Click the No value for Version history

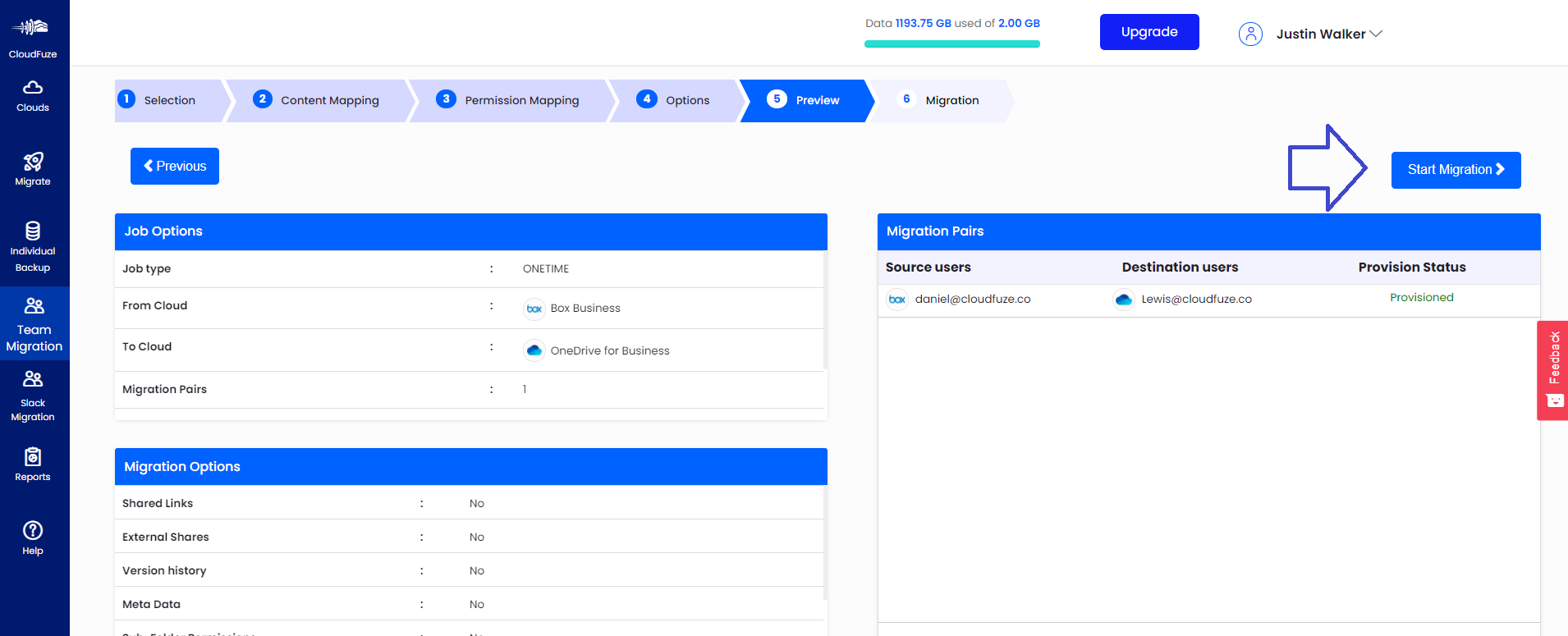pyautogui.click(x=477, y=571)
